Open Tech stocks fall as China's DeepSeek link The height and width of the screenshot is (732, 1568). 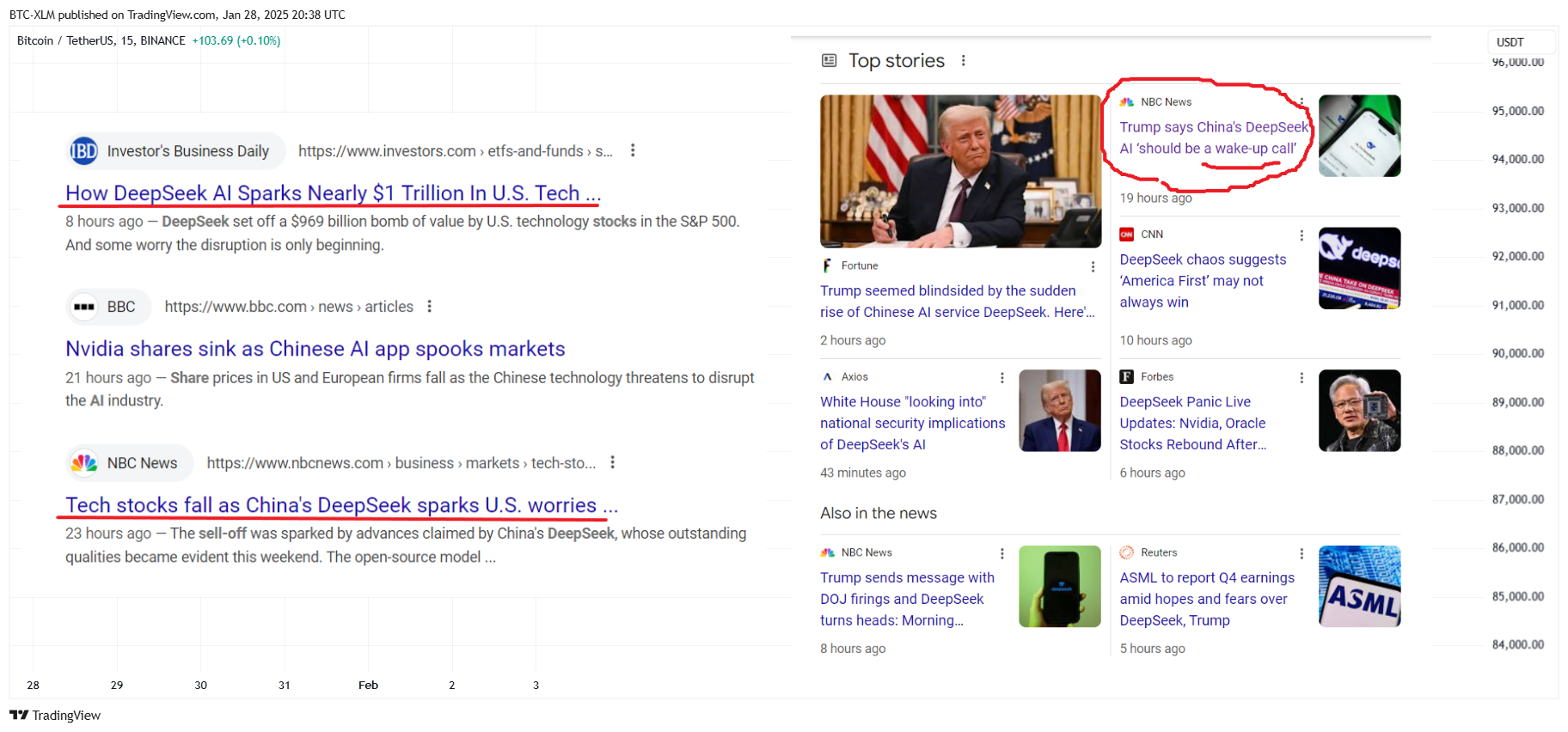tap(341, 505)
